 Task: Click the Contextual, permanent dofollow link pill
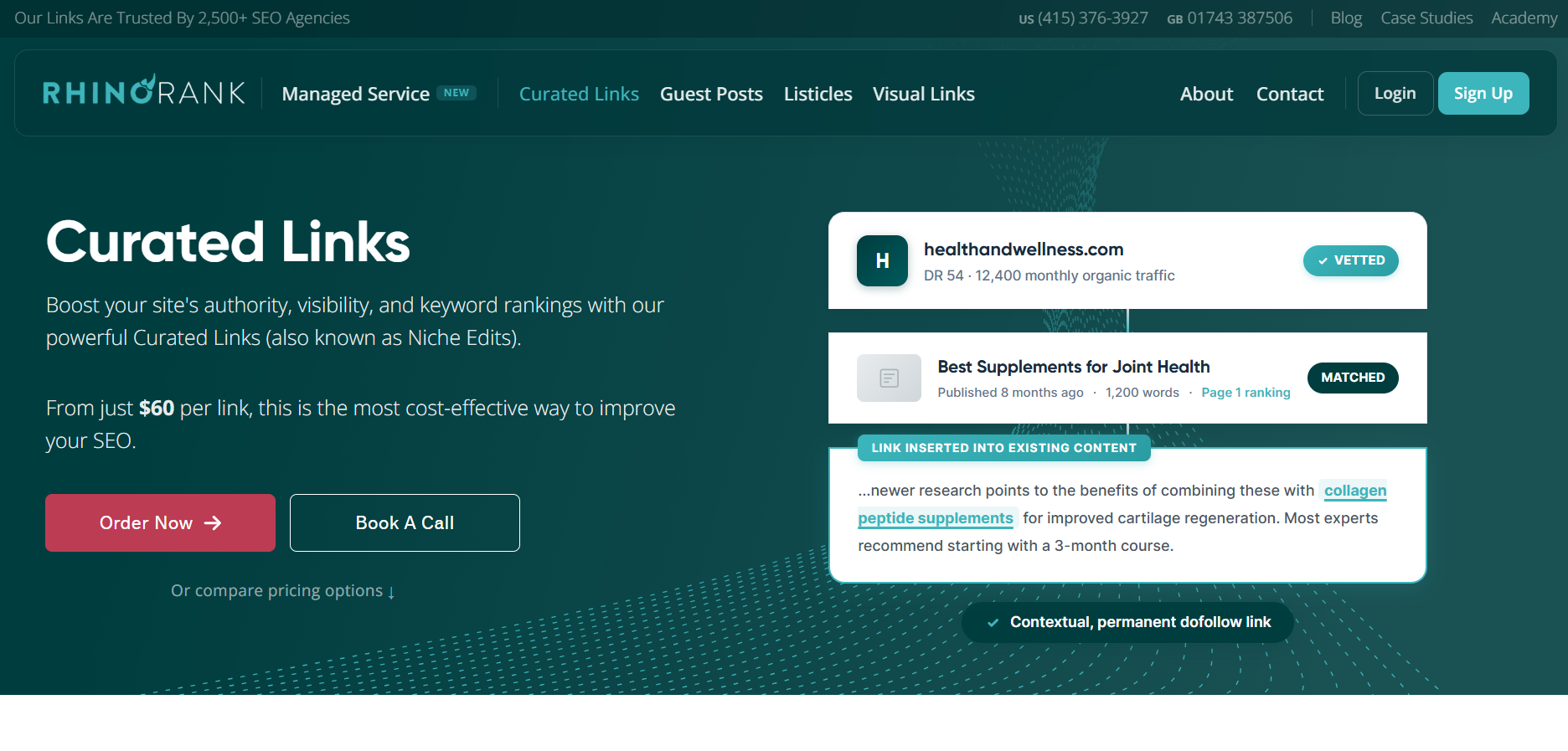[x=1127, y=622]
